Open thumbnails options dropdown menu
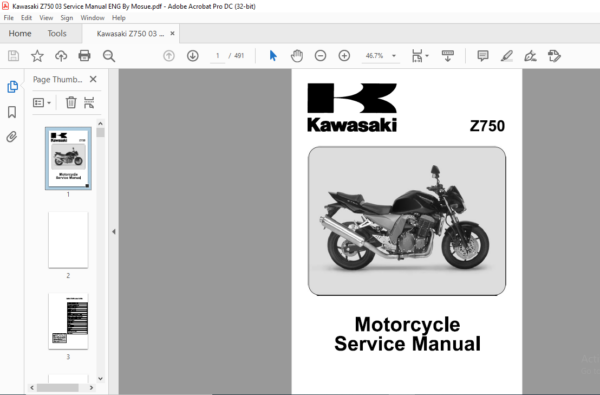The image size is (600, 395). coord(42,103)
